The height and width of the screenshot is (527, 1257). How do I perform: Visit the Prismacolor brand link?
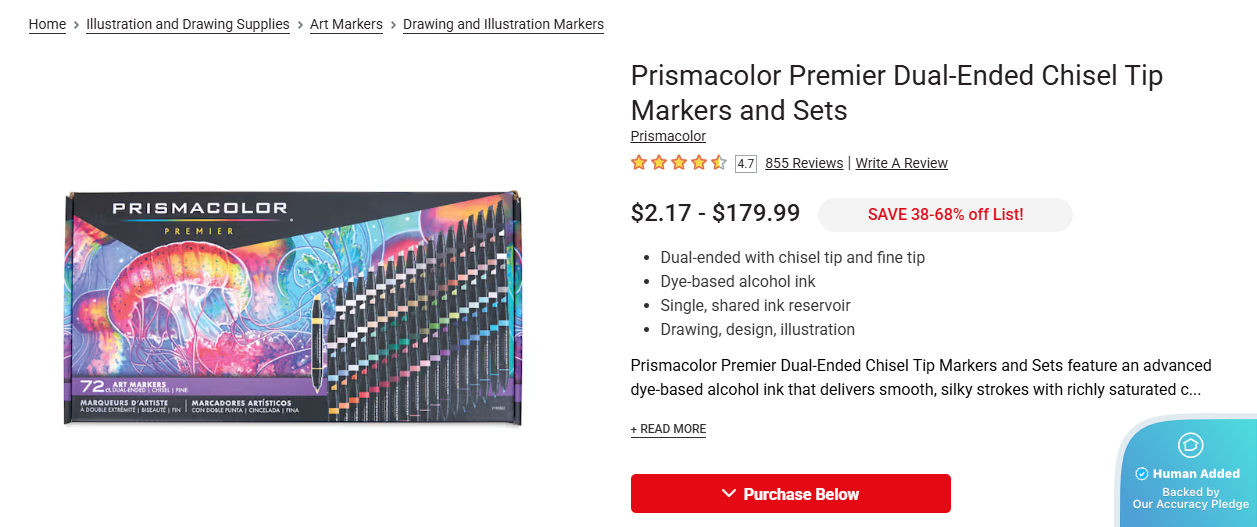pyautogui.click(x=668, y=136)
